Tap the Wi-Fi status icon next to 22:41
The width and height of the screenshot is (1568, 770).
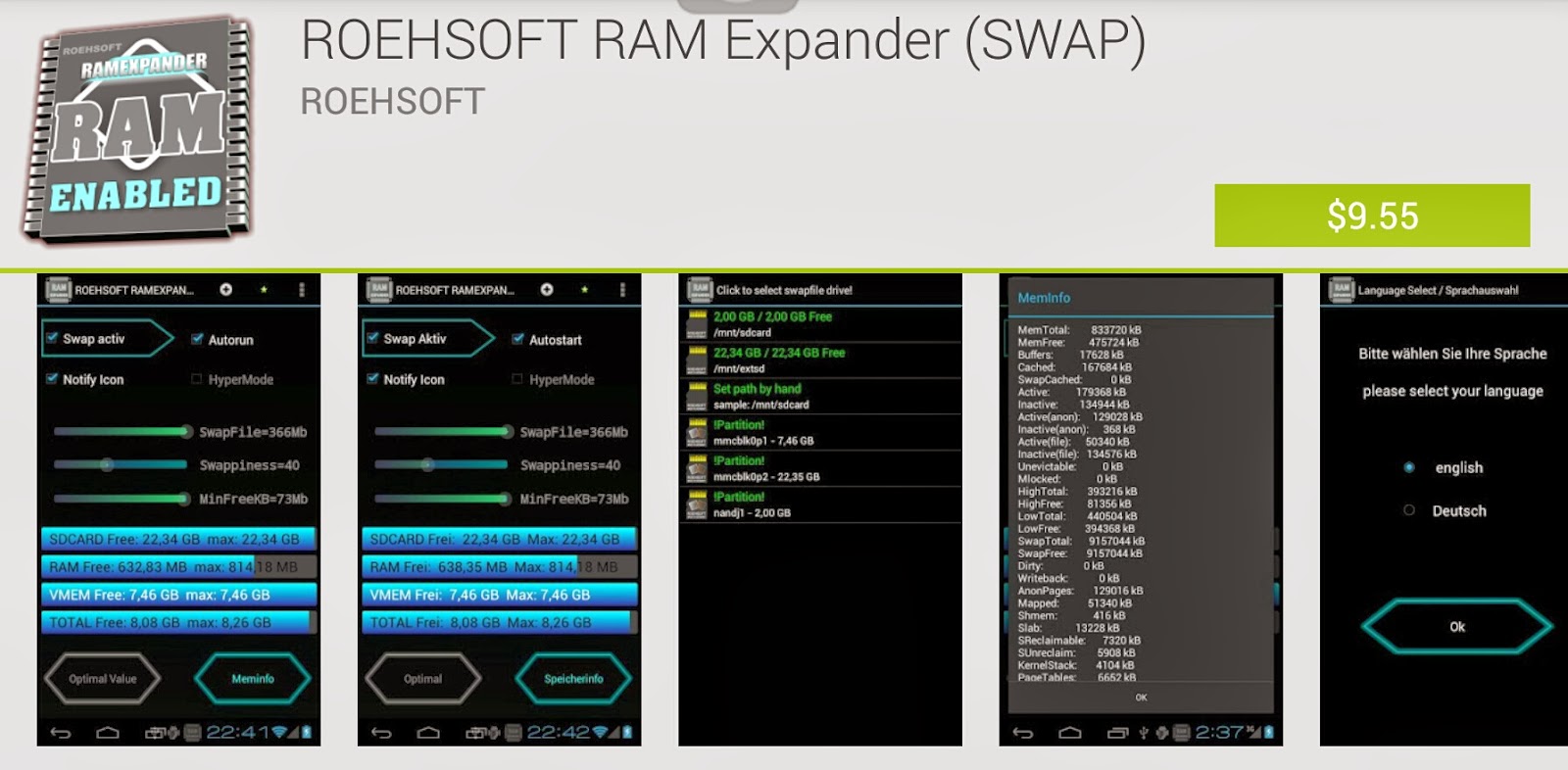tap(279, 732)
